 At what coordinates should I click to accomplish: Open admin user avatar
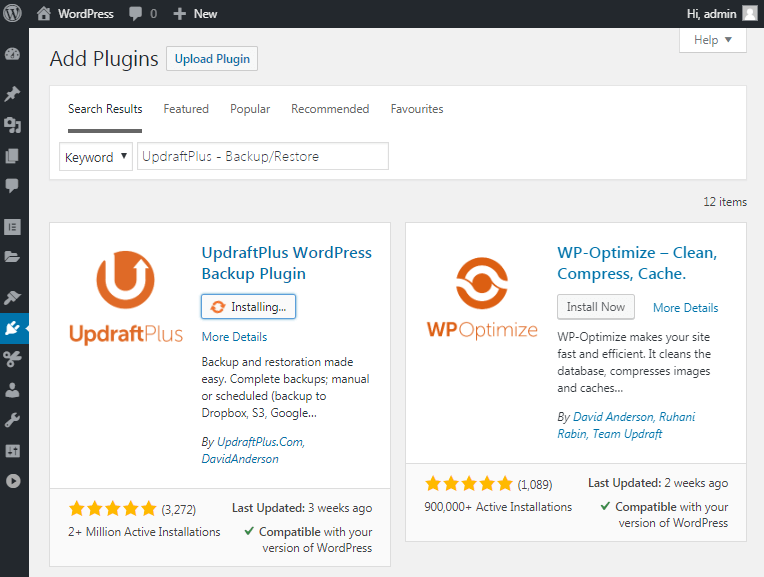click(750, 13)
